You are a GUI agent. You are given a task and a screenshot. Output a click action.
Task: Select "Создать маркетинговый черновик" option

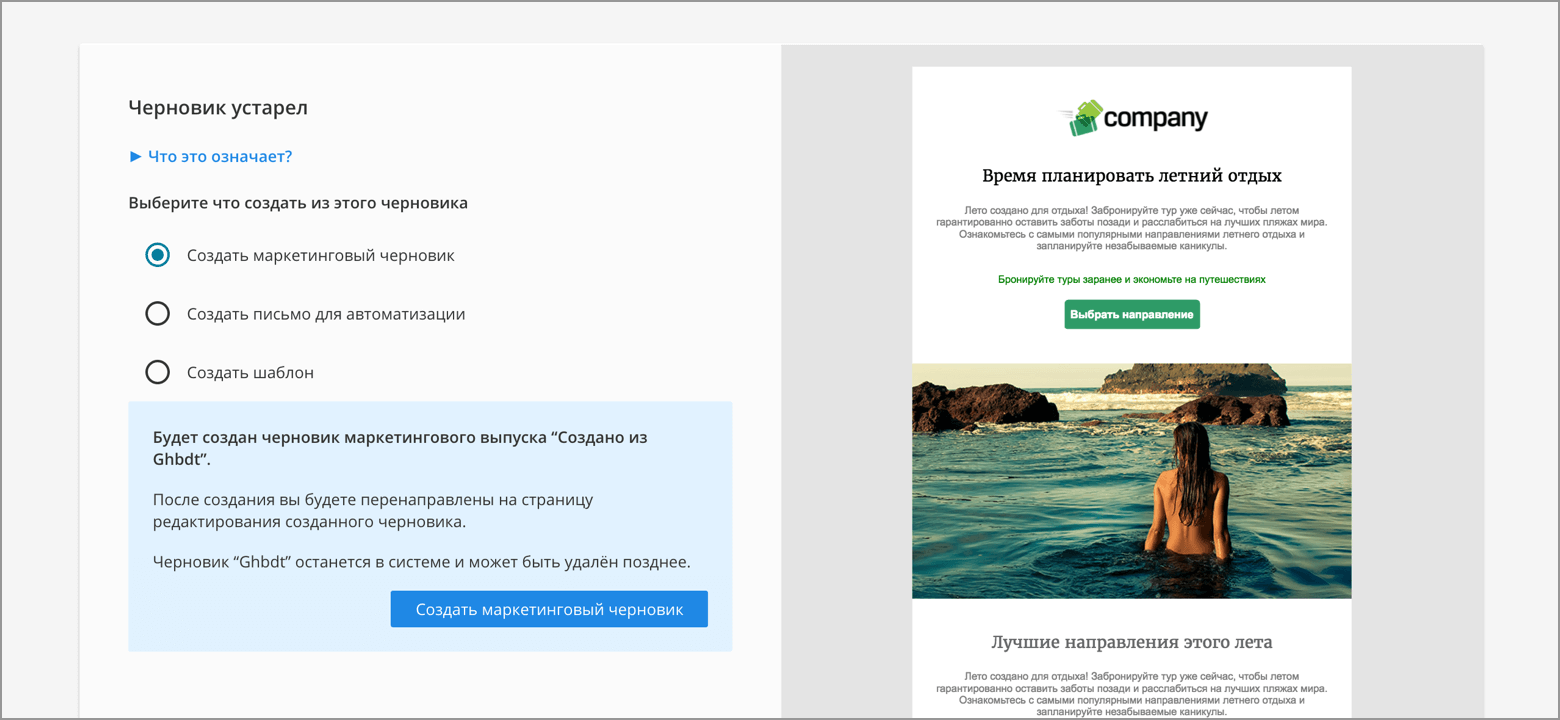[x=157, y=255]
